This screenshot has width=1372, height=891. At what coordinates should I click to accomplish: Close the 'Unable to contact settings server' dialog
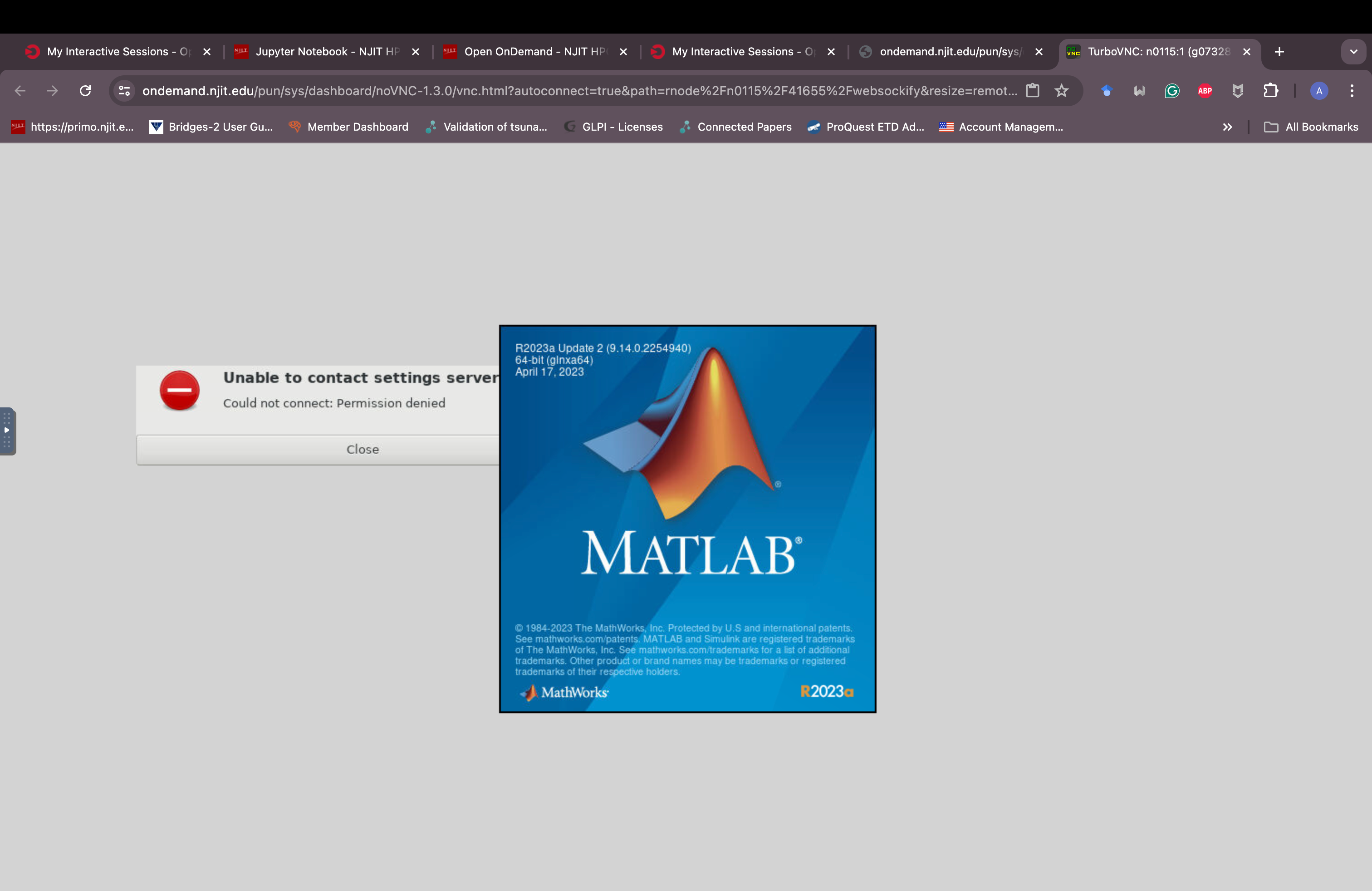(318, 450)
